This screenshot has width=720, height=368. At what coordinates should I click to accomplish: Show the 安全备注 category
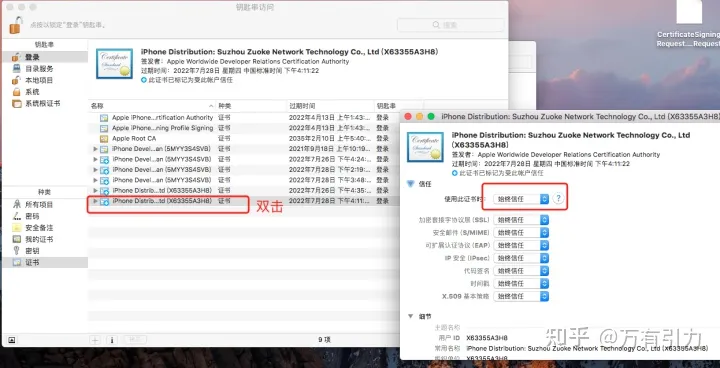tap(44, 227)
